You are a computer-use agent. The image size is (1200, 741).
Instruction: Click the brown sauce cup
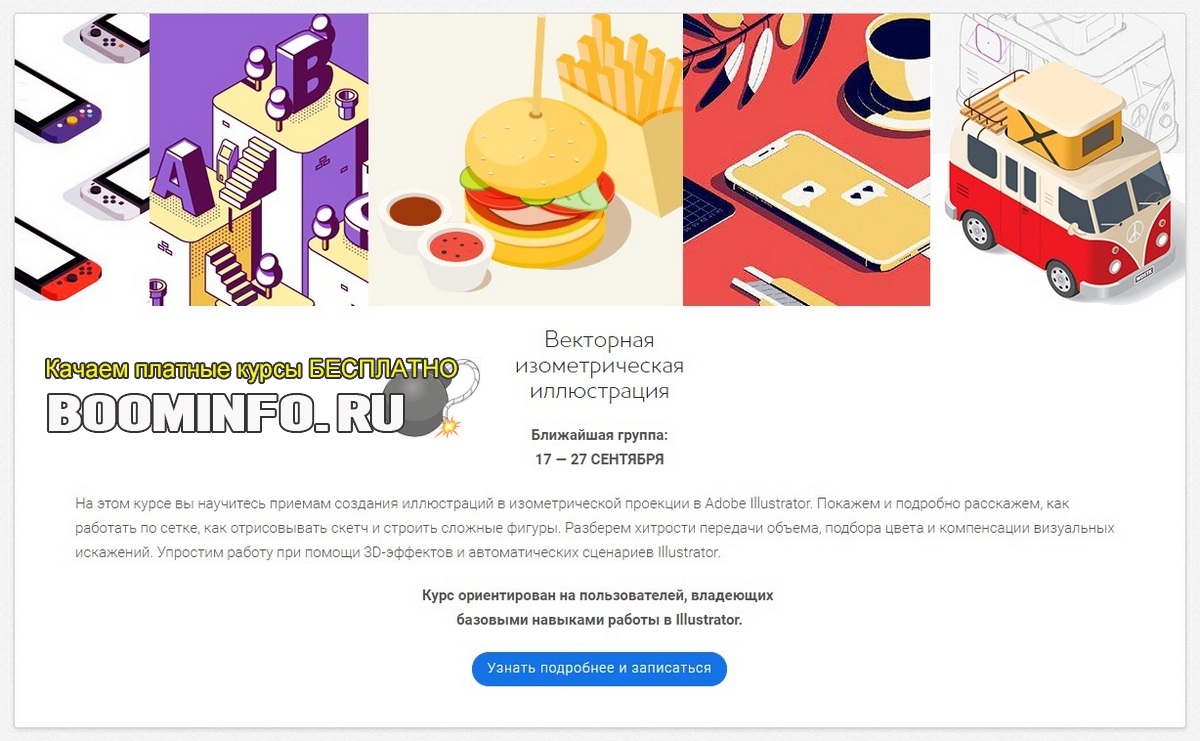click(x=411, y=219)
